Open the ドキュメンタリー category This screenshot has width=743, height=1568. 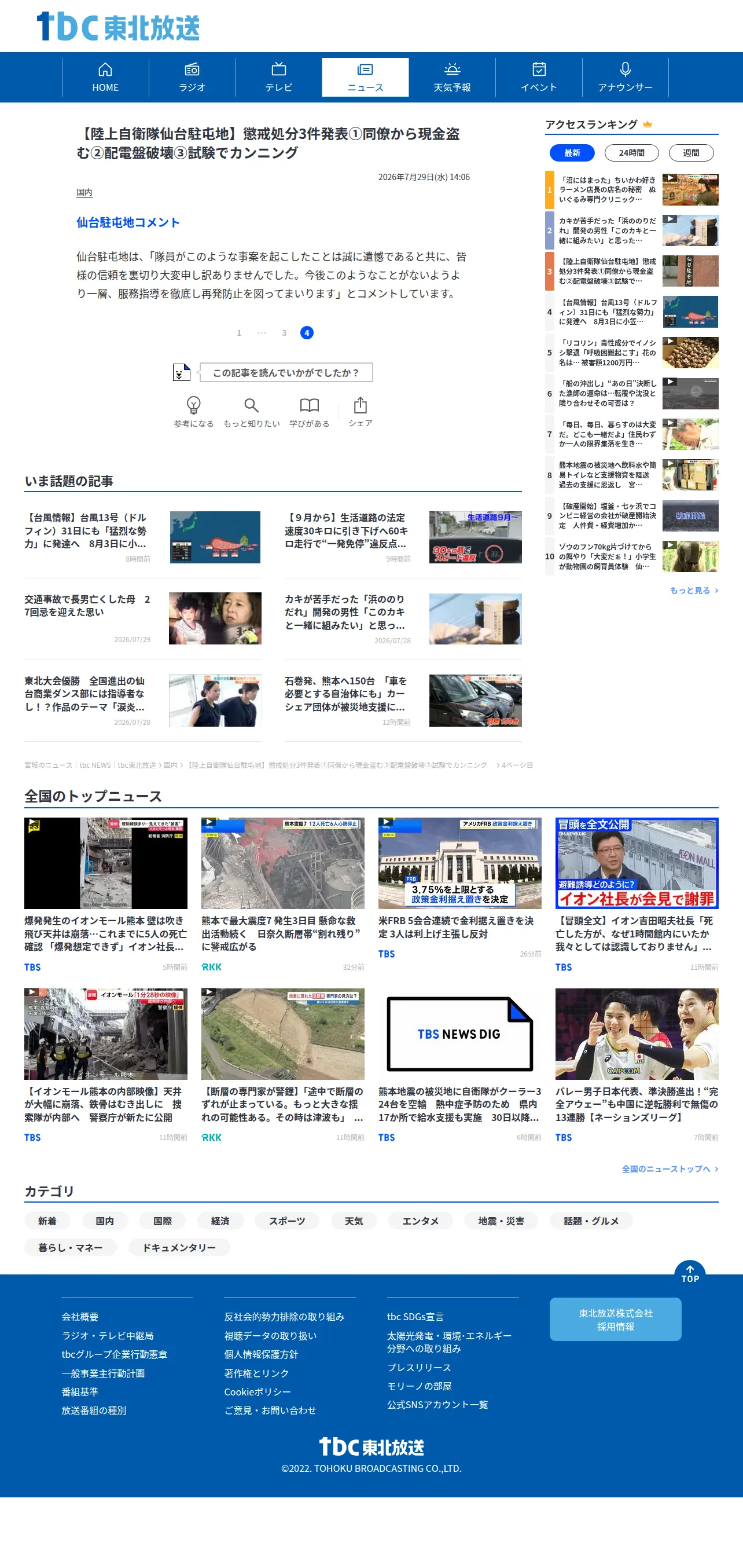(179, 1247)
